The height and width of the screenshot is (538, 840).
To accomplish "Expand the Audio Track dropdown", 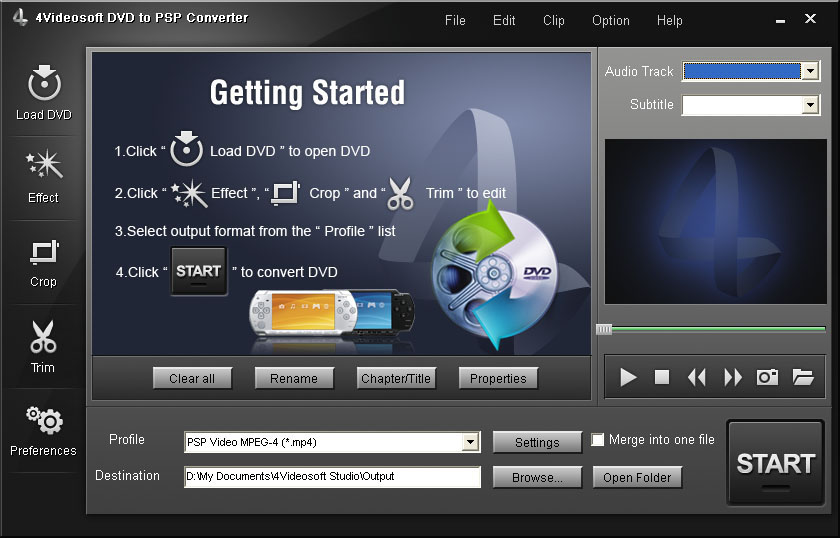I will [x=810, y=71].
